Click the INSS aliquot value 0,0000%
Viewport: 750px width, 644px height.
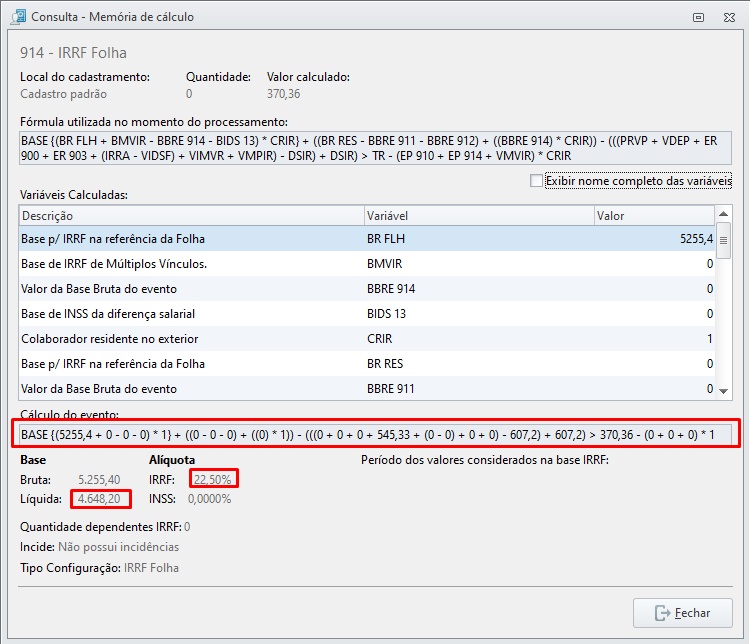click(210, 499)
